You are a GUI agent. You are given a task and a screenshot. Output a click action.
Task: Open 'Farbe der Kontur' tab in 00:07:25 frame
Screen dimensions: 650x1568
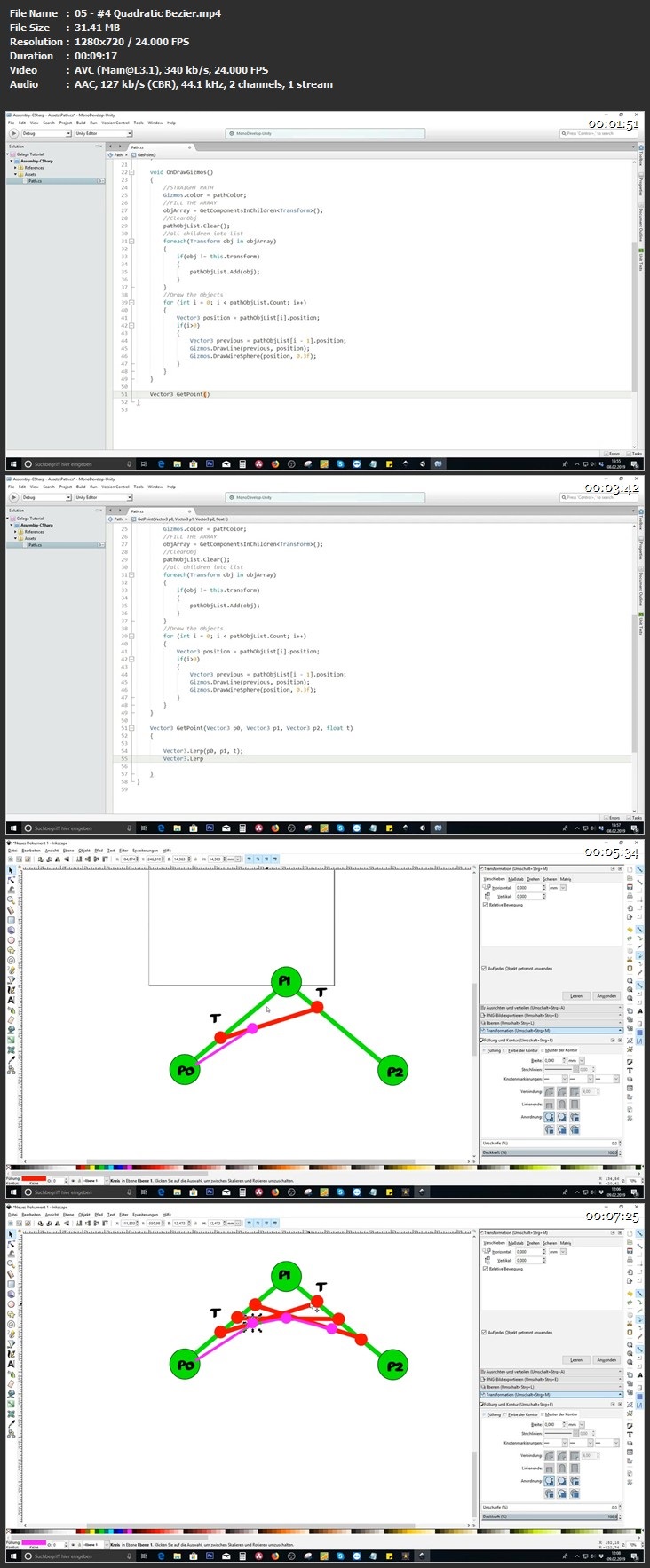[x=520, y=1414]
